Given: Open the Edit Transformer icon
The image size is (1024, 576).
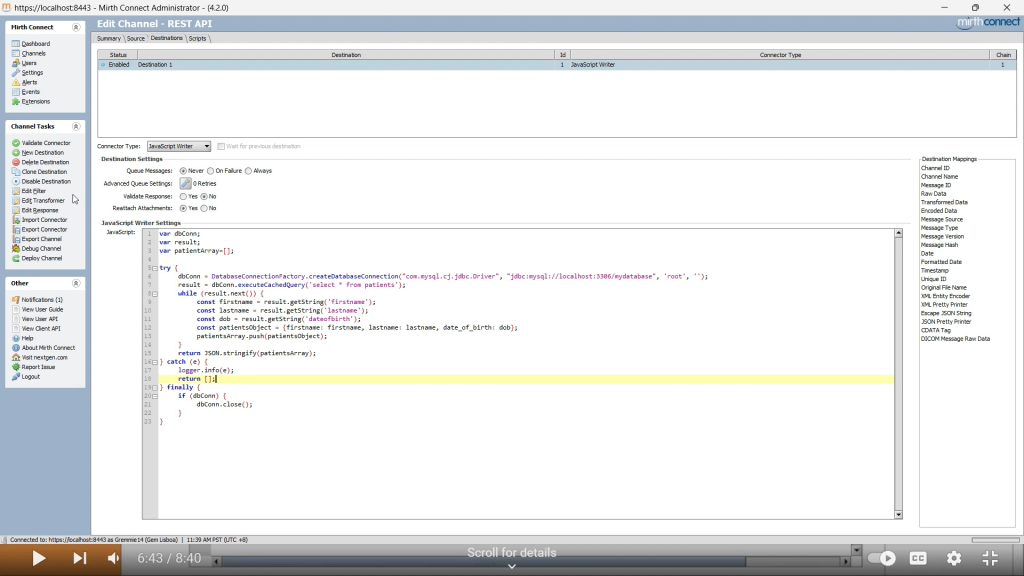Looking at the screenshot, I should tap(16, 200).
